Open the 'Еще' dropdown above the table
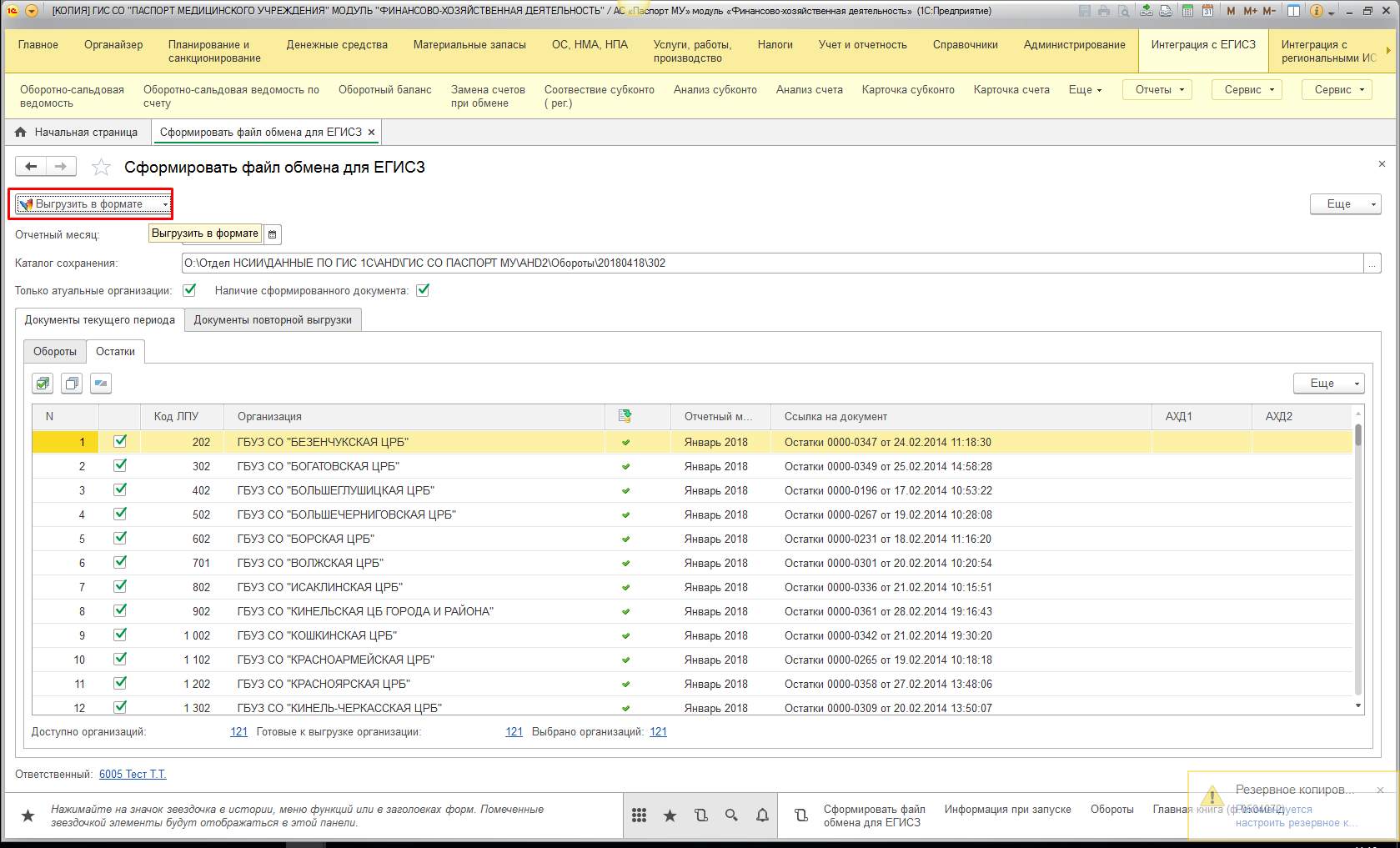The height and width of the screenshot is (848, 1400). 1327,384
